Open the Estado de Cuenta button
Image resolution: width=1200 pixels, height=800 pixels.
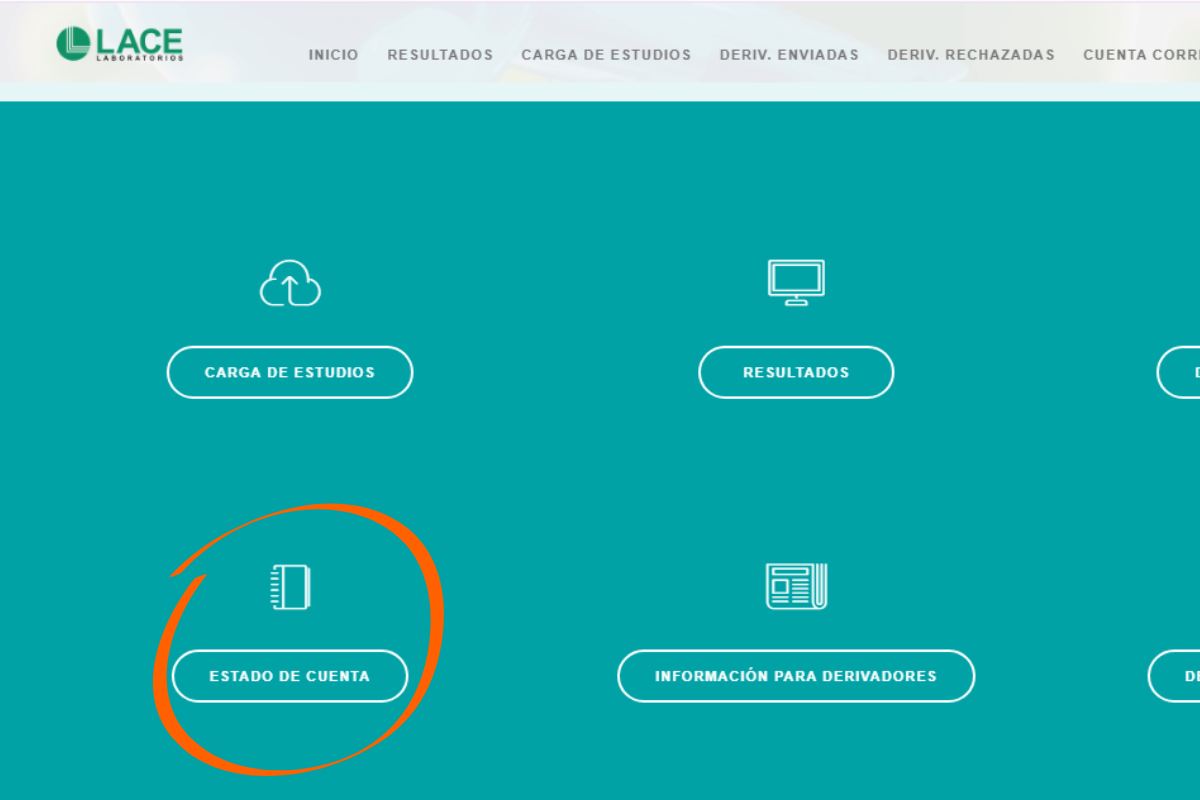pos(290,676)
